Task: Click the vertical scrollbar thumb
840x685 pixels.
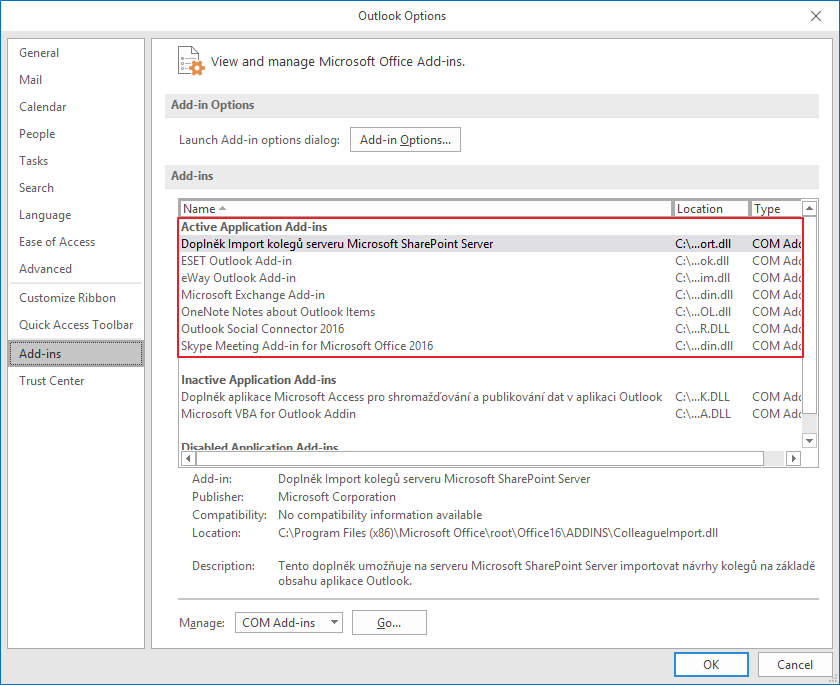Action: coord(809,315)
